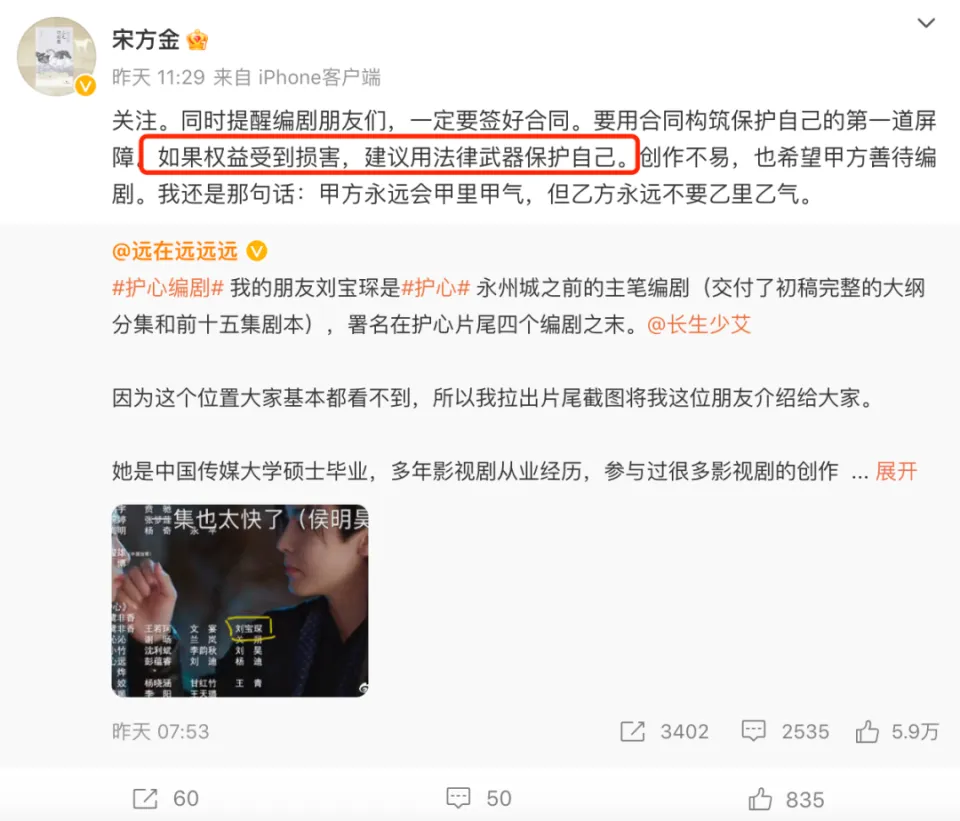Repost icon showing 3402 on original post
This screenshot has width=960, height=821.
pyautogui.click(x=664, y=732)
